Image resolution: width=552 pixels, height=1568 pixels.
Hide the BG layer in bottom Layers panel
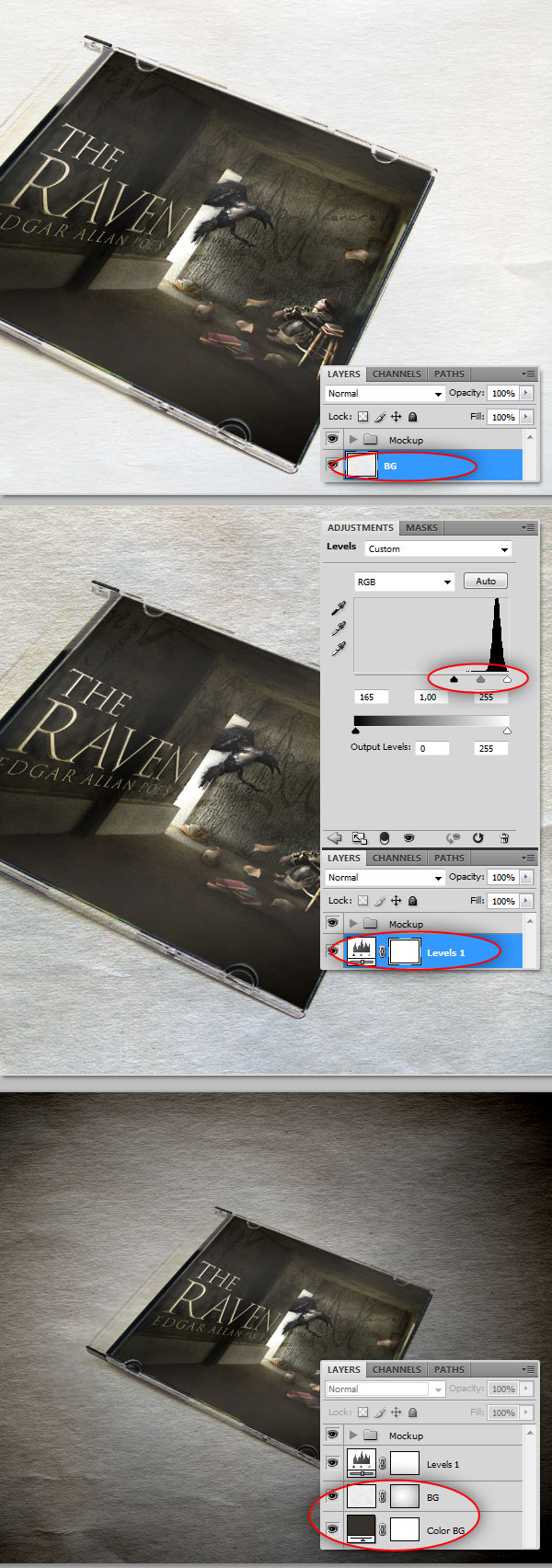click(332, 1496)
